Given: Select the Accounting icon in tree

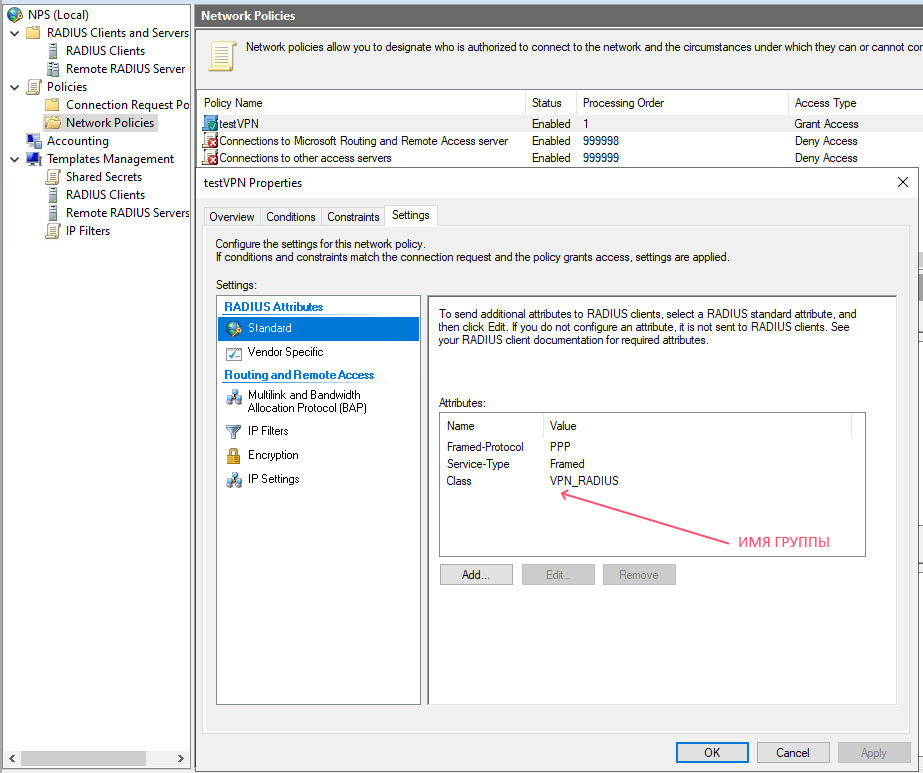Looking at the screenshot, I should (33, 141).
